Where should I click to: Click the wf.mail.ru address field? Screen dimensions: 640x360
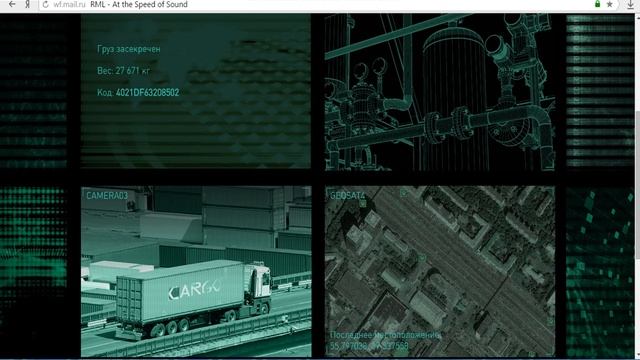pos(69,4)
